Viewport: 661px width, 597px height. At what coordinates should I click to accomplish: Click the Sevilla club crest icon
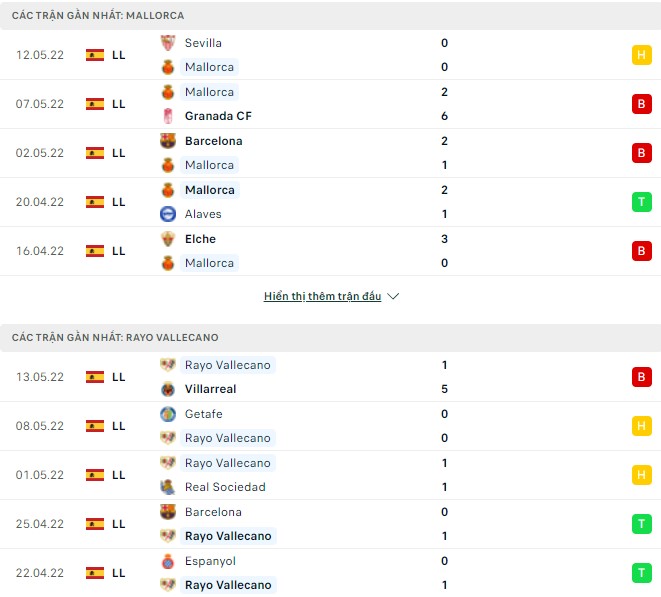click(x=168, y=43)
